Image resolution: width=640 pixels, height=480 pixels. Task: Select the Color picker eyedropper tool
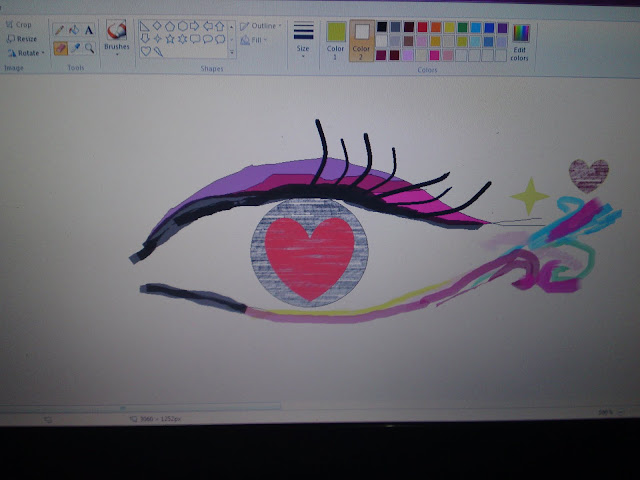[75, 48]
